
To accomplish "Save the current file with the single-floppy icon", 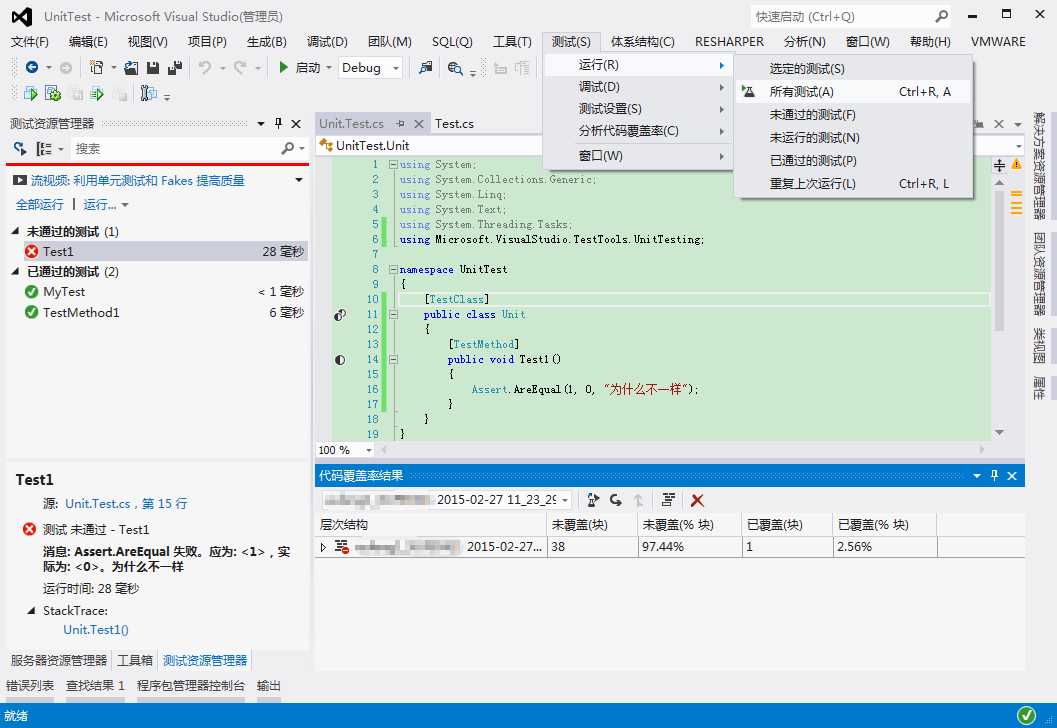I will 152,67.
